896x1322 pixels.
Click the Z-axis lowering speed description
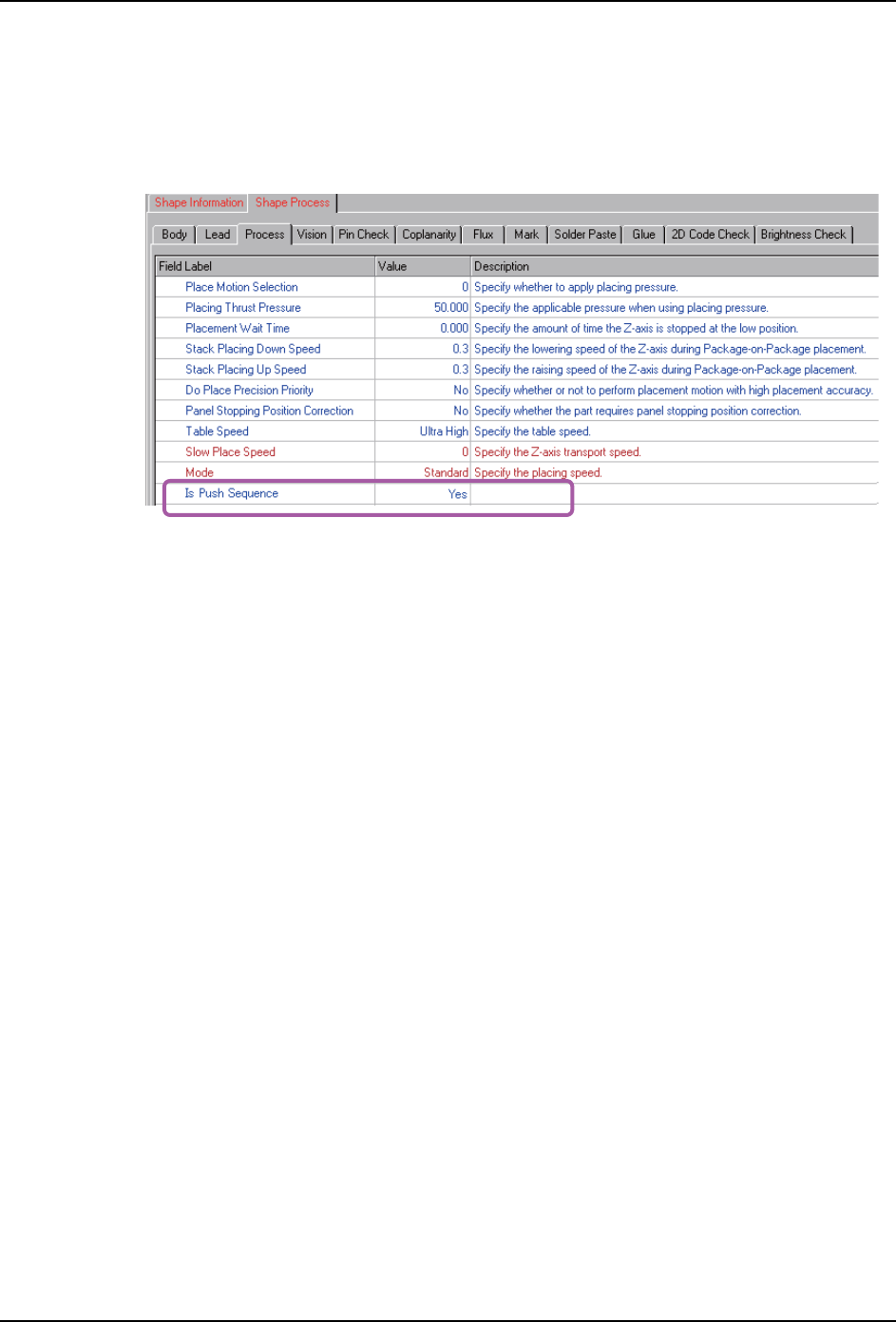coord(670,349)
